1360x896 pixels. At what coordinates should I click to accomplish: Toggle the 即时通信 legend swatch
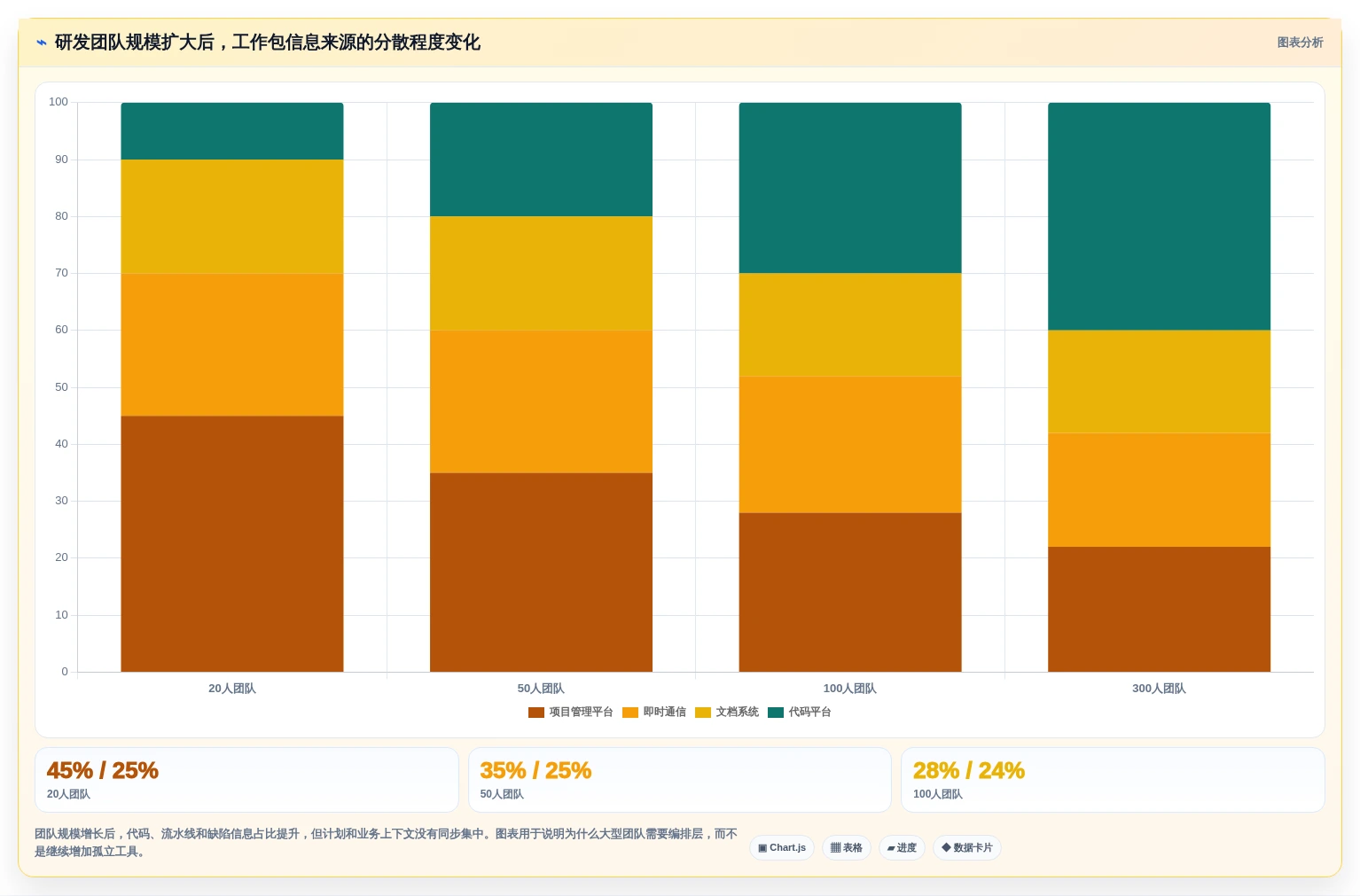[x=630, y=713]
